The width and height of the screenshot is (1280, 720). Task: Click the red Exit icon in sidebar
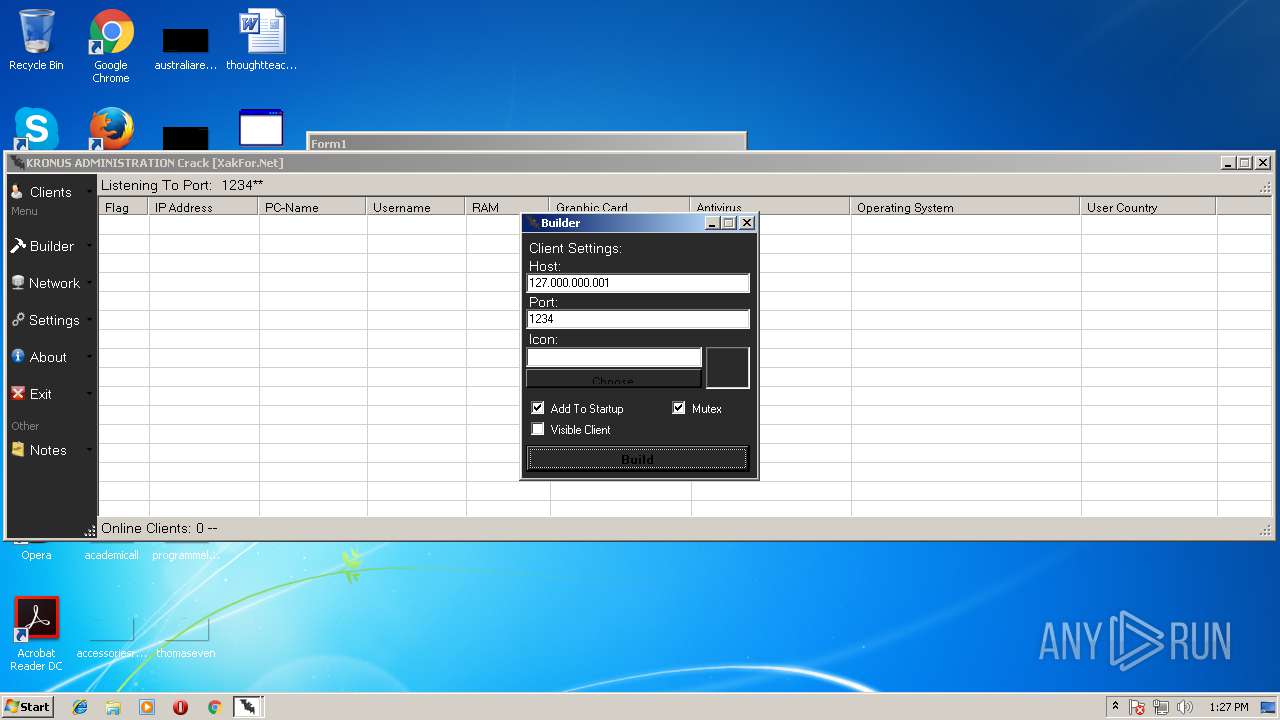[17, 393]
